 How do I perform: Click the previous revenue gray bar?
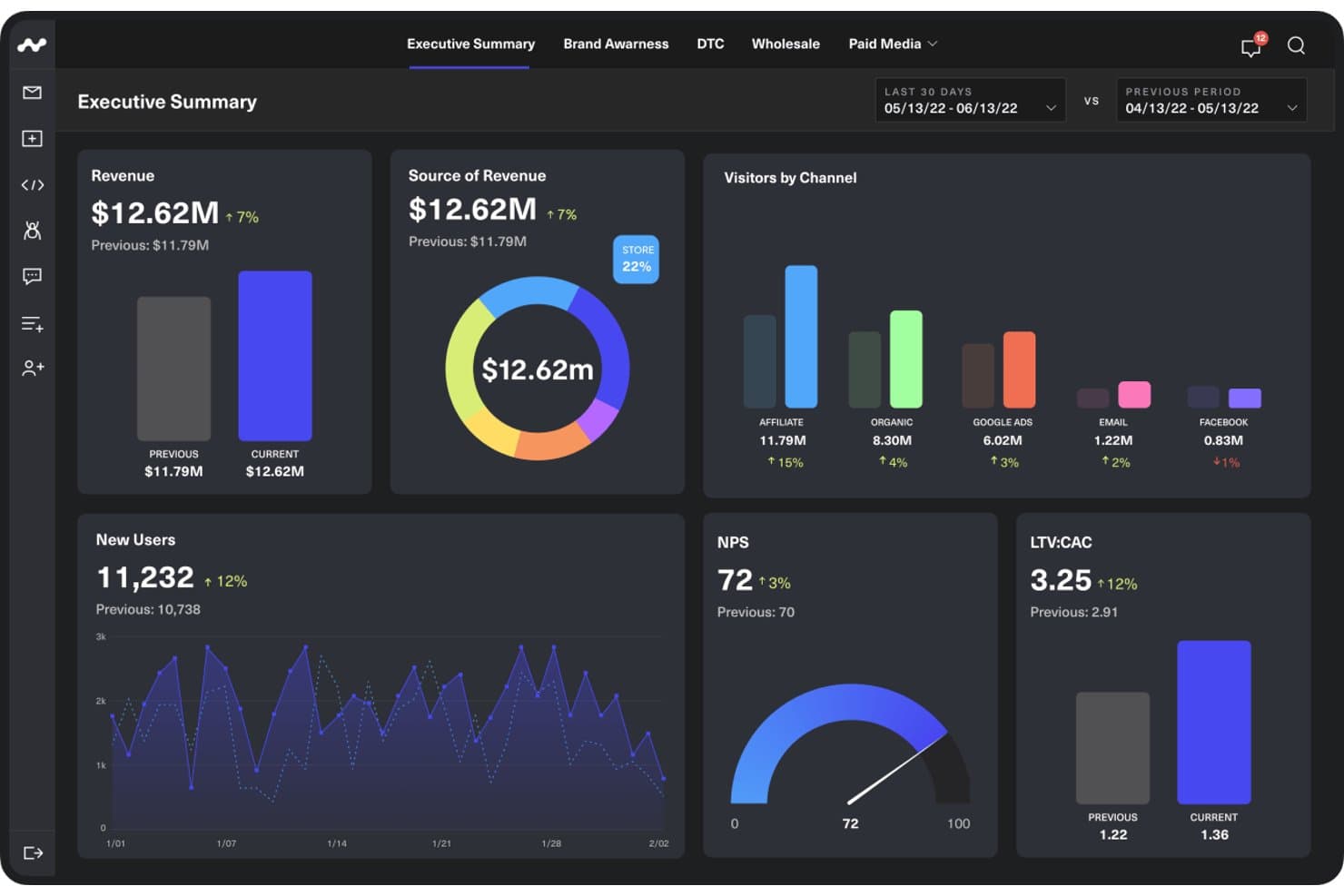point(173,369)
